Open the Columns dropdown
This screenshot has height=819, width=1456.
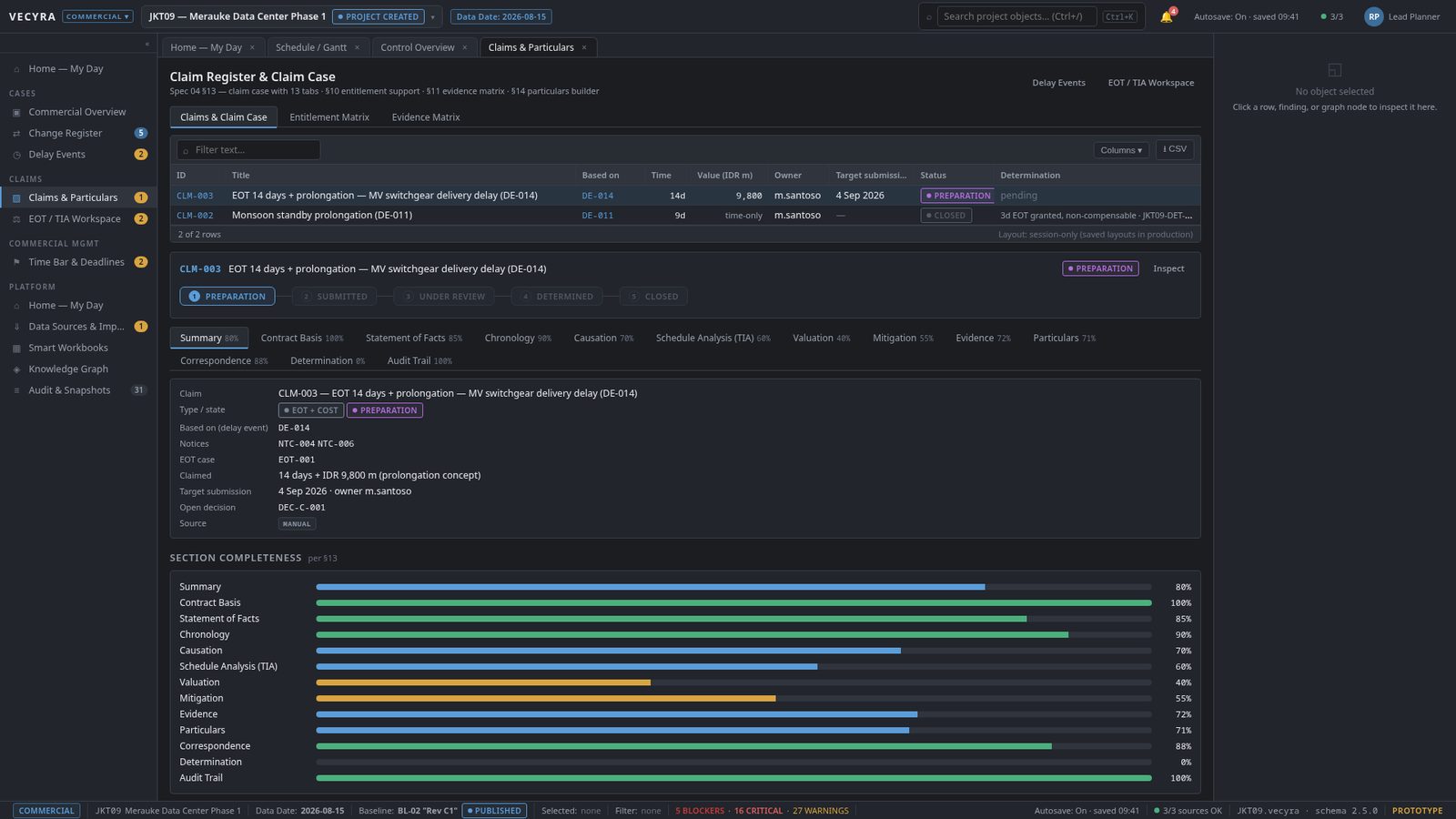pos(1121,150)
